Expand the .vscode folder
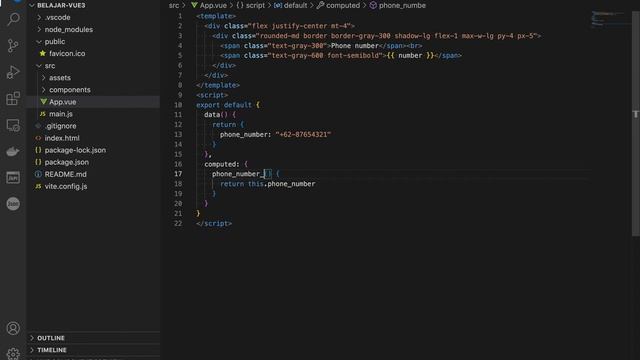The width and height of the screenshot is (640, 360). click(39, 18)
